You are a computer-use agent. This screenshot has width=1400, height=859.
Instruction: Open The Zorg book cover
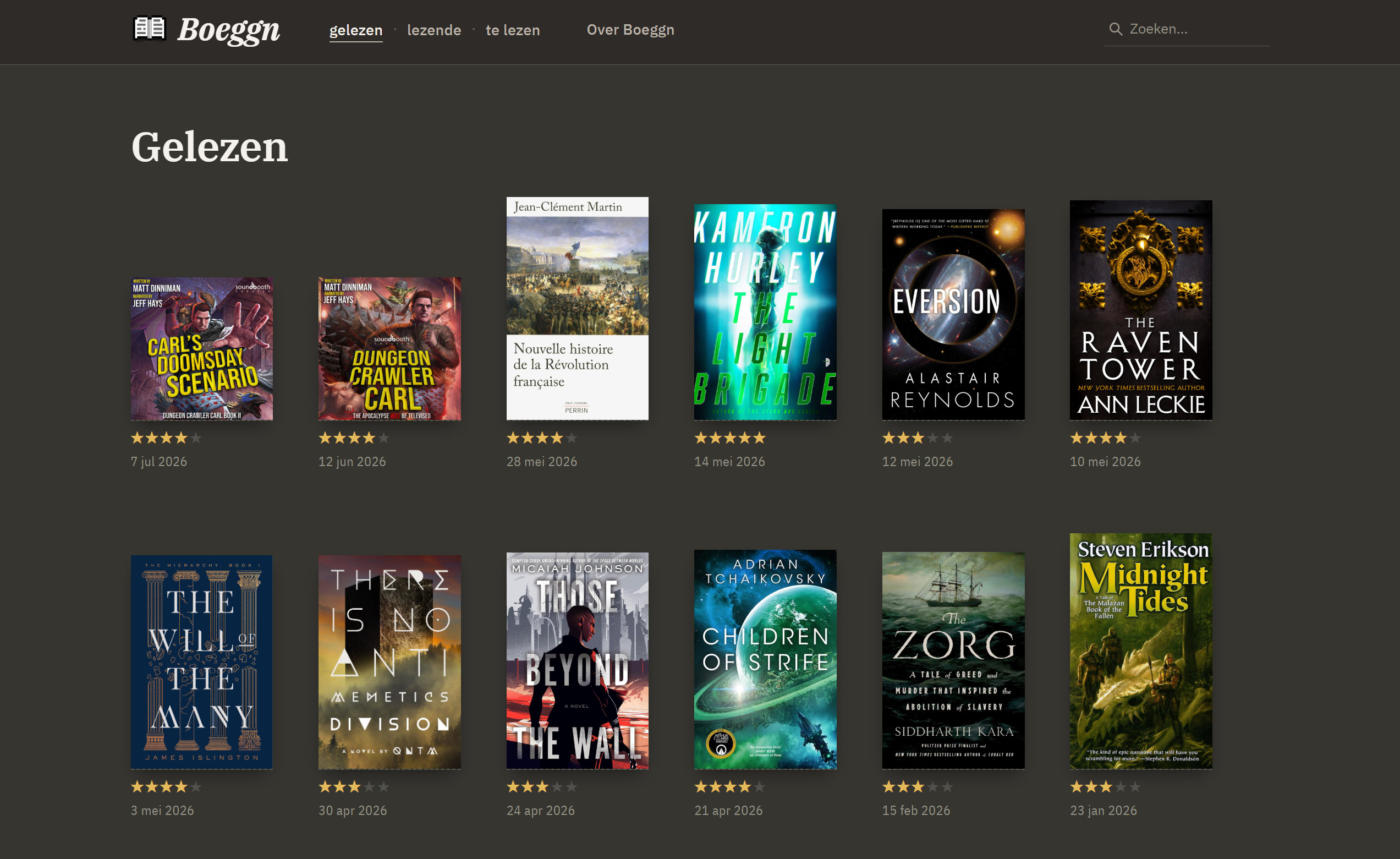953,660
